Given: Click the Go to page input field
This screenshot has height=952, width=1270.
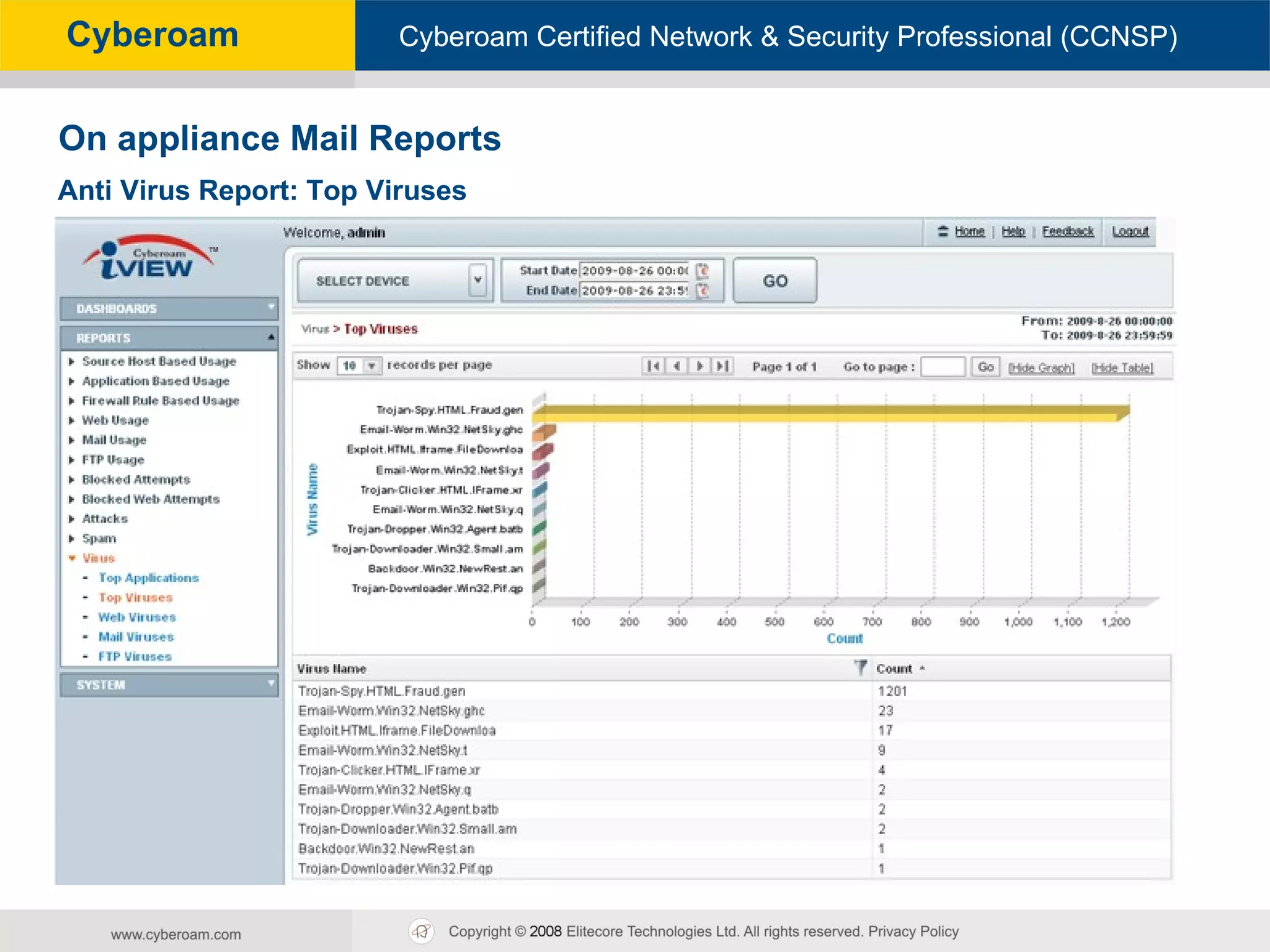Looking at the screenshot, I should click(x=943, y=367).
